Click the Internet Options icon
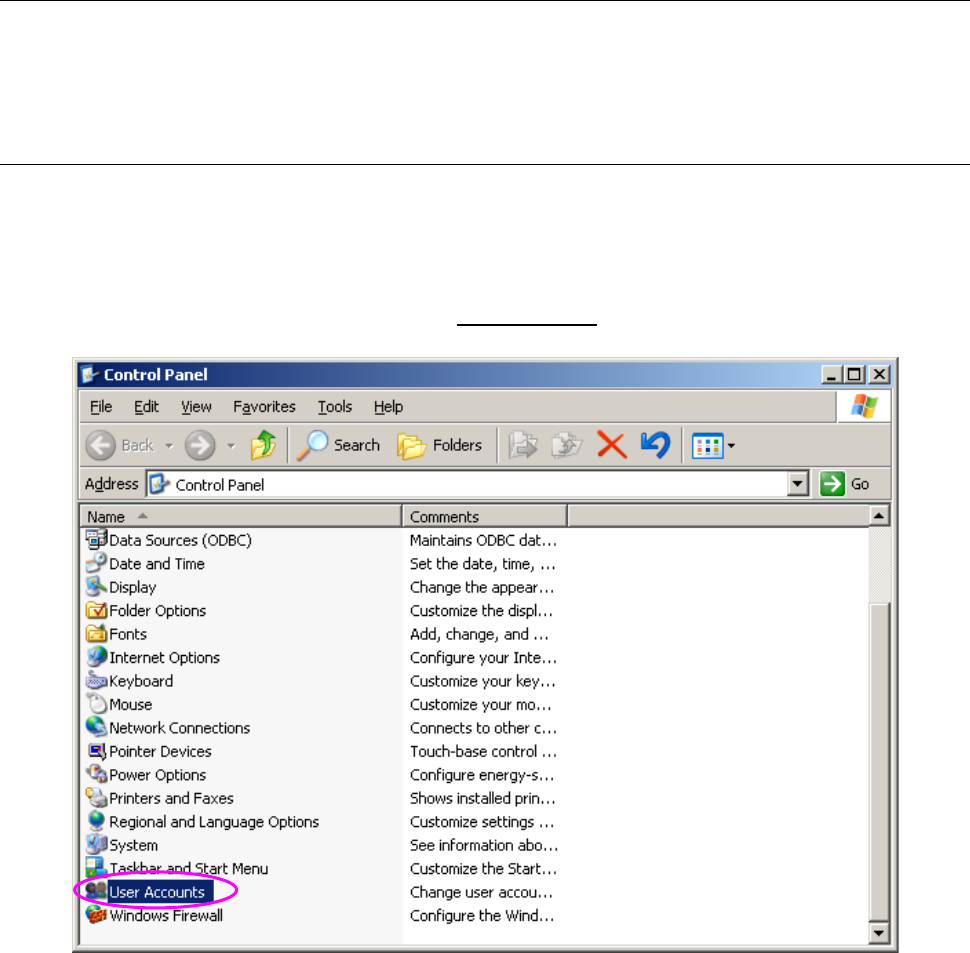 [x=96, y=657]
